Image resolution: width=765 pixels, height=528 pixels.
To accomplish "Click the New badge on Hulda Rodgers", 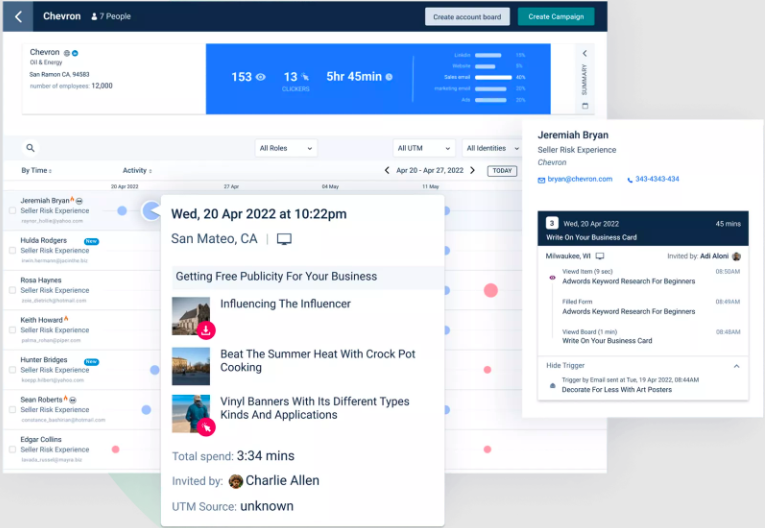I will coord(91,241).
